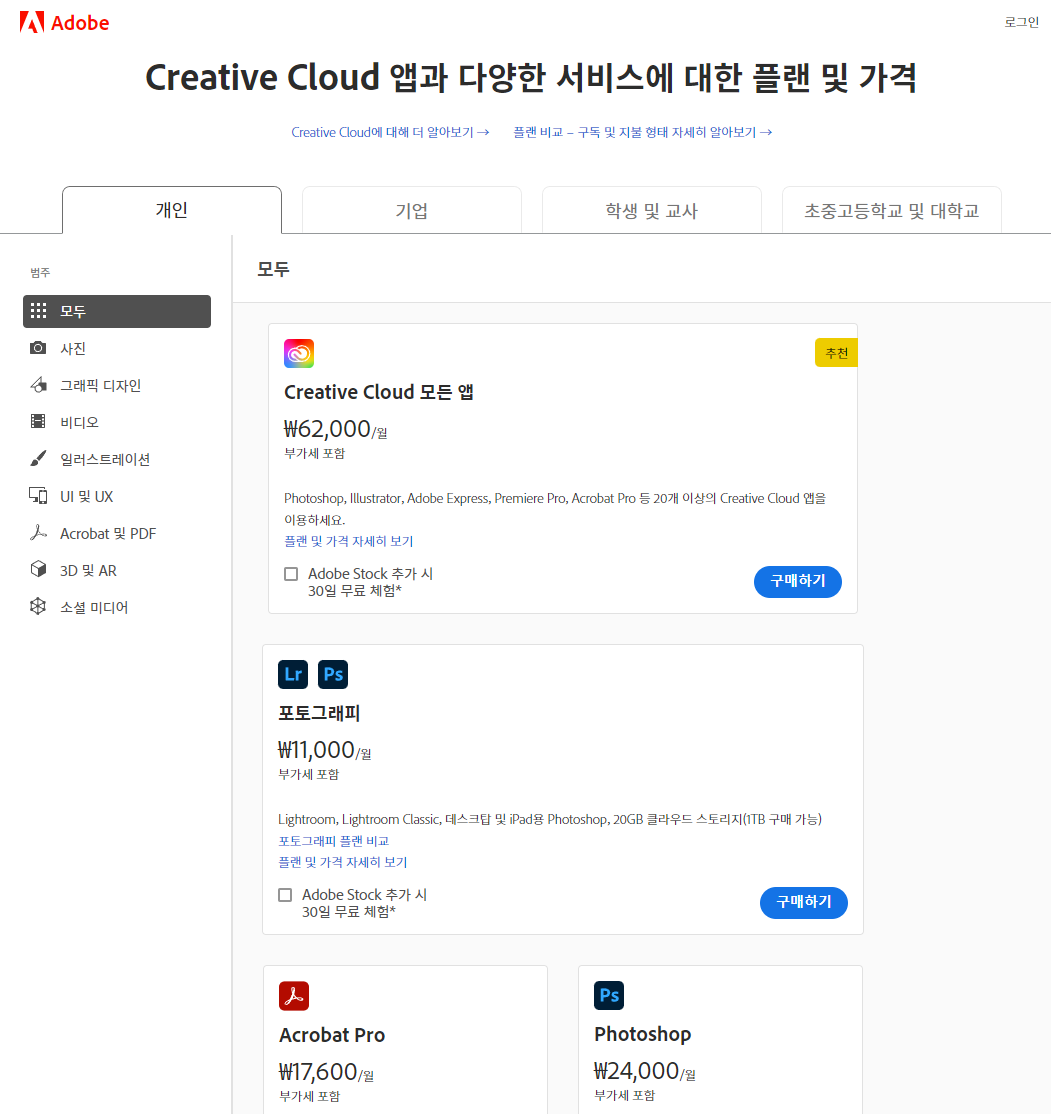Click the 그래픽 디자인 pen-shape icon
Viewport: 1051px width, 1114px height.
(x=38, y=384)
